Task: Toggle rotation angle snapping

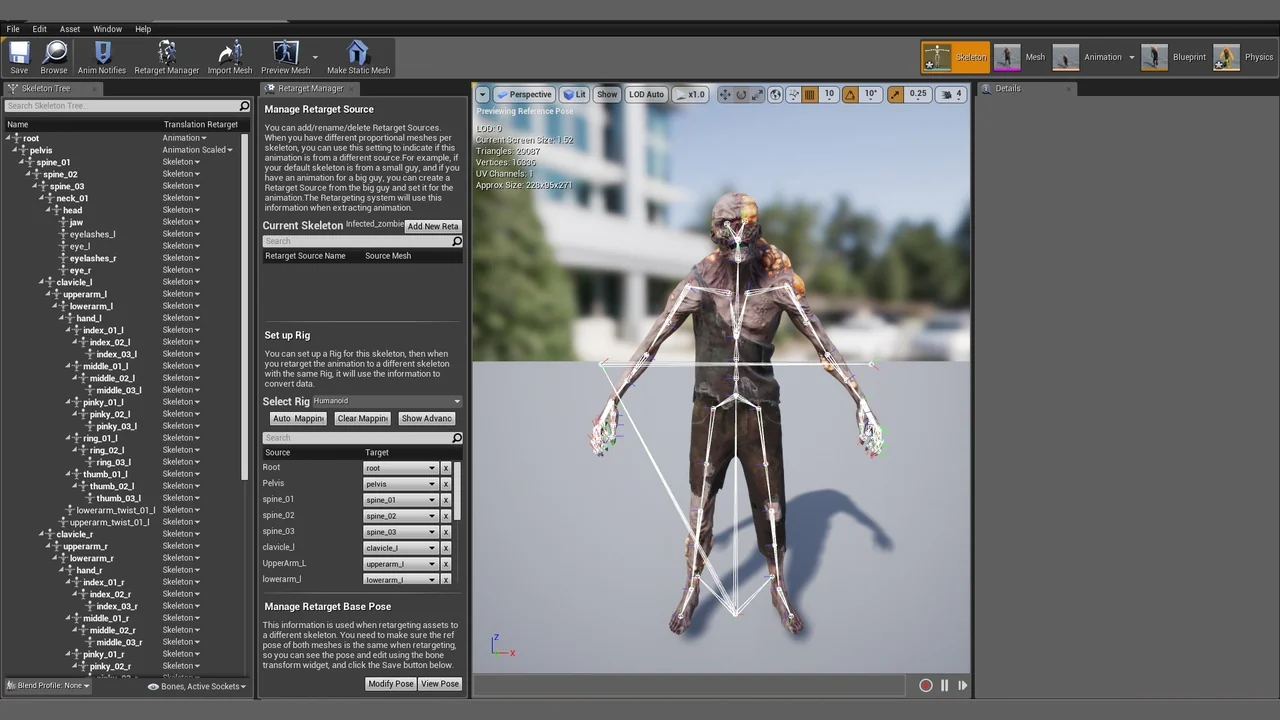Action: coord(850,94)
